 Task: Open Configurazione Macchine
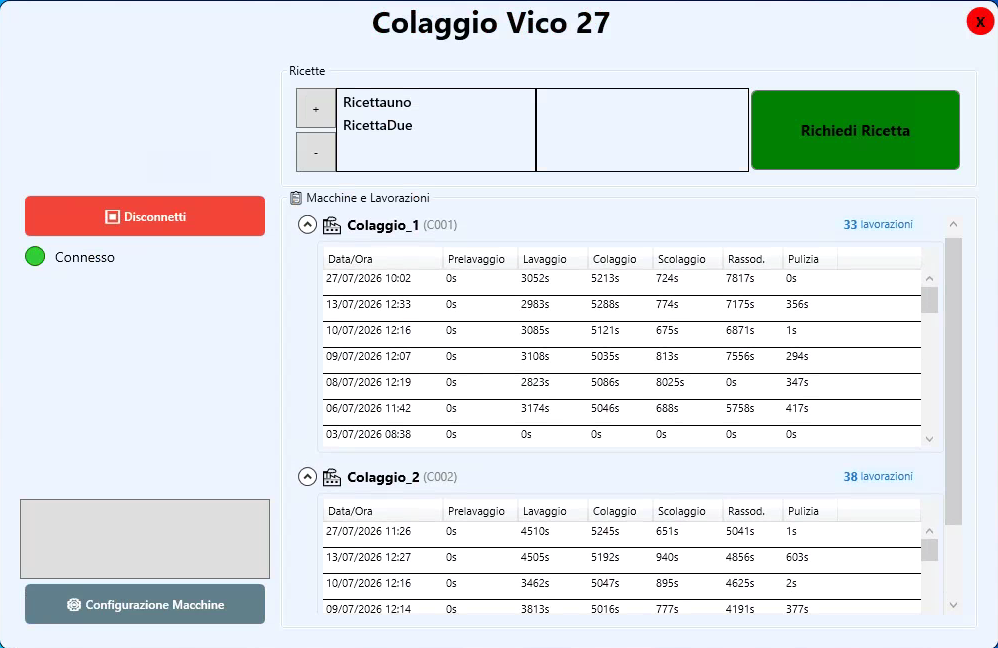click(x=145, y=604)
